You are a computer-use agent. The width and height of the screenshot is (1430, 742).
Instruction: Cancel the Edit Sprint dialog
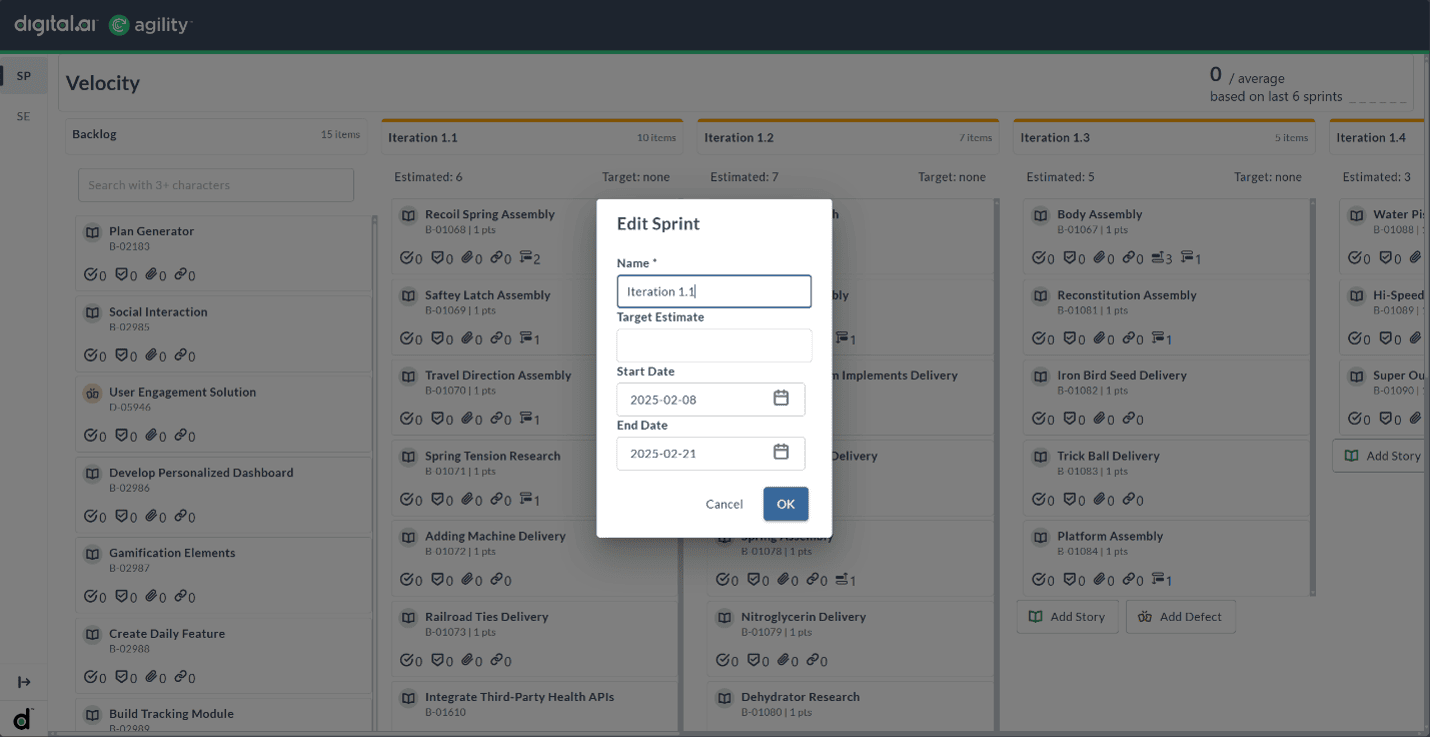click(724, 504)
